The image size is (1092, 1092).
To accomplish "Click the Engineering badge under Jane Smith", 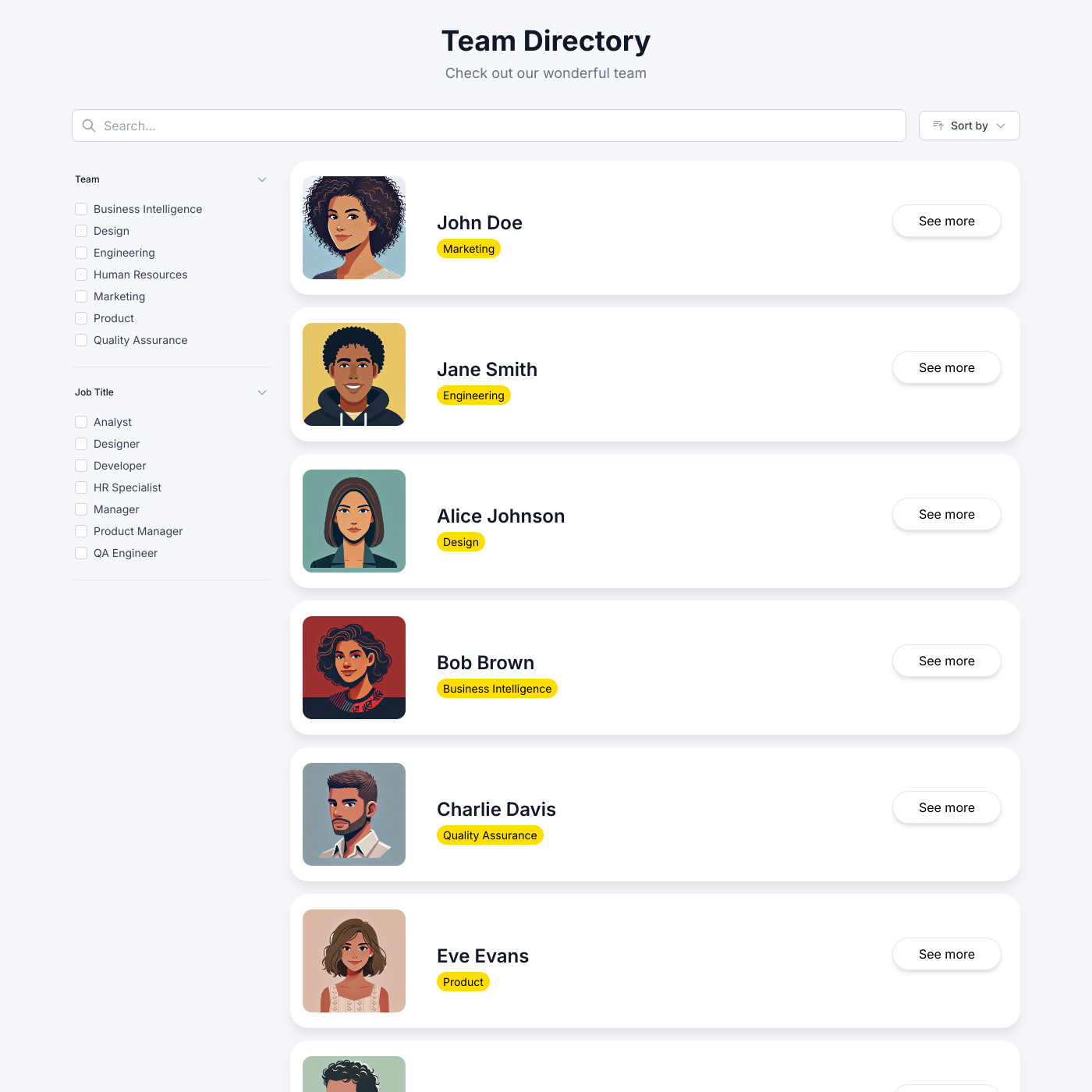I will click(473, 395).
